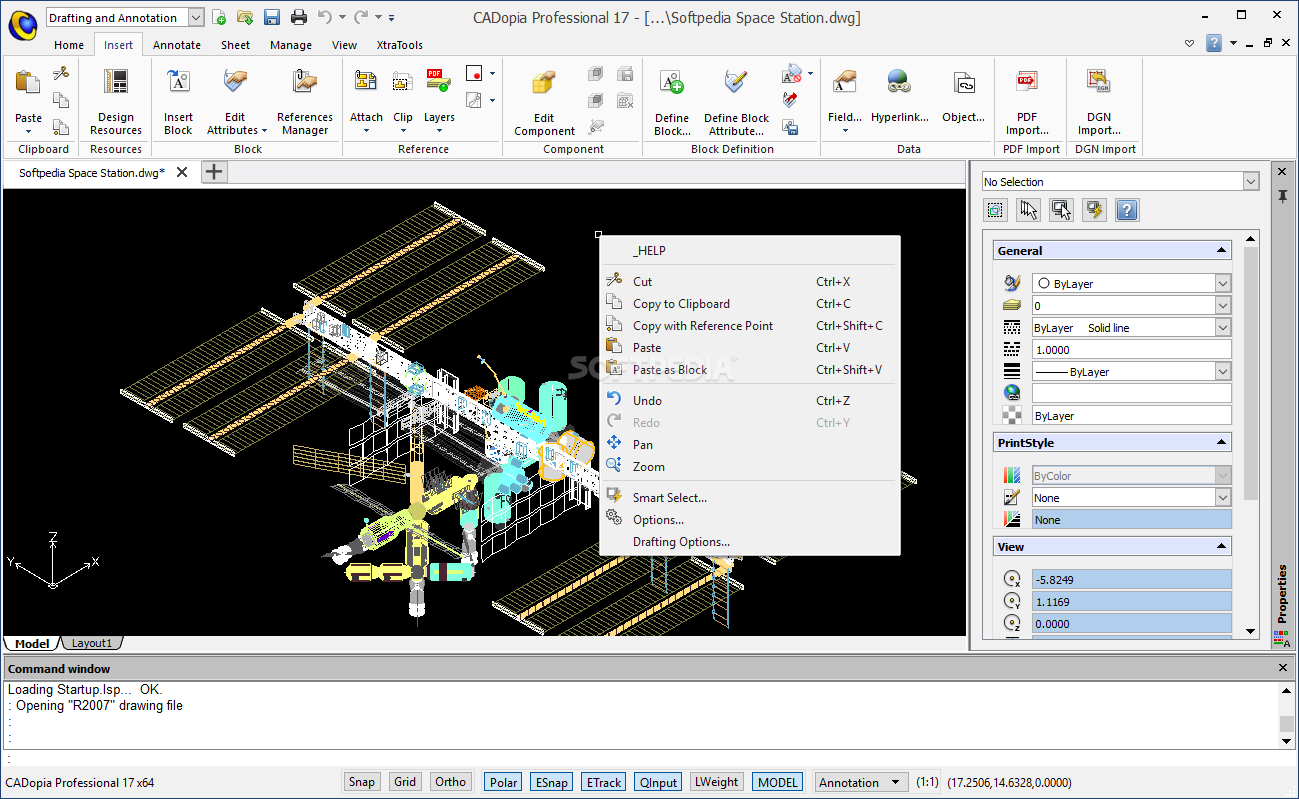
Task: Open the ByLayer Solid line linetype dropdown
Action: (x=1223, y=327)
